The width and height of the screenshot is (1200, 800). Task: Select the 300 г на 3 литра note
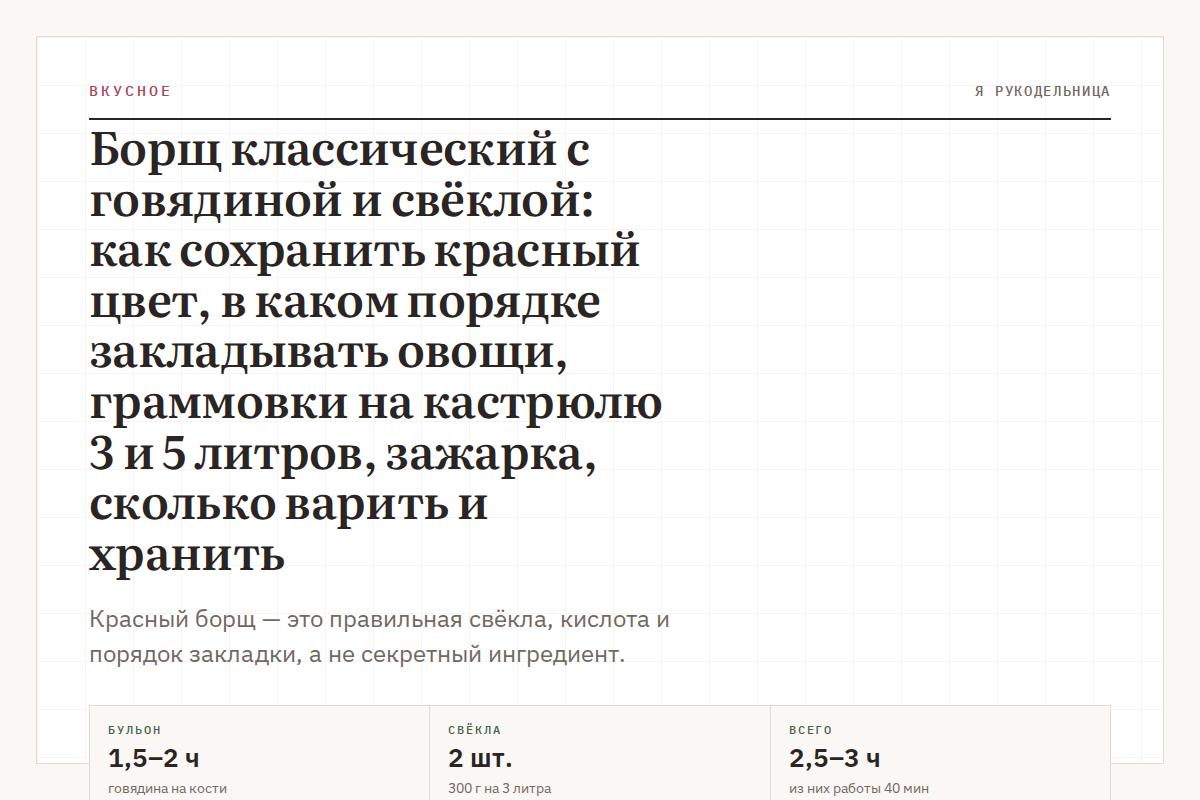point(499,788)
